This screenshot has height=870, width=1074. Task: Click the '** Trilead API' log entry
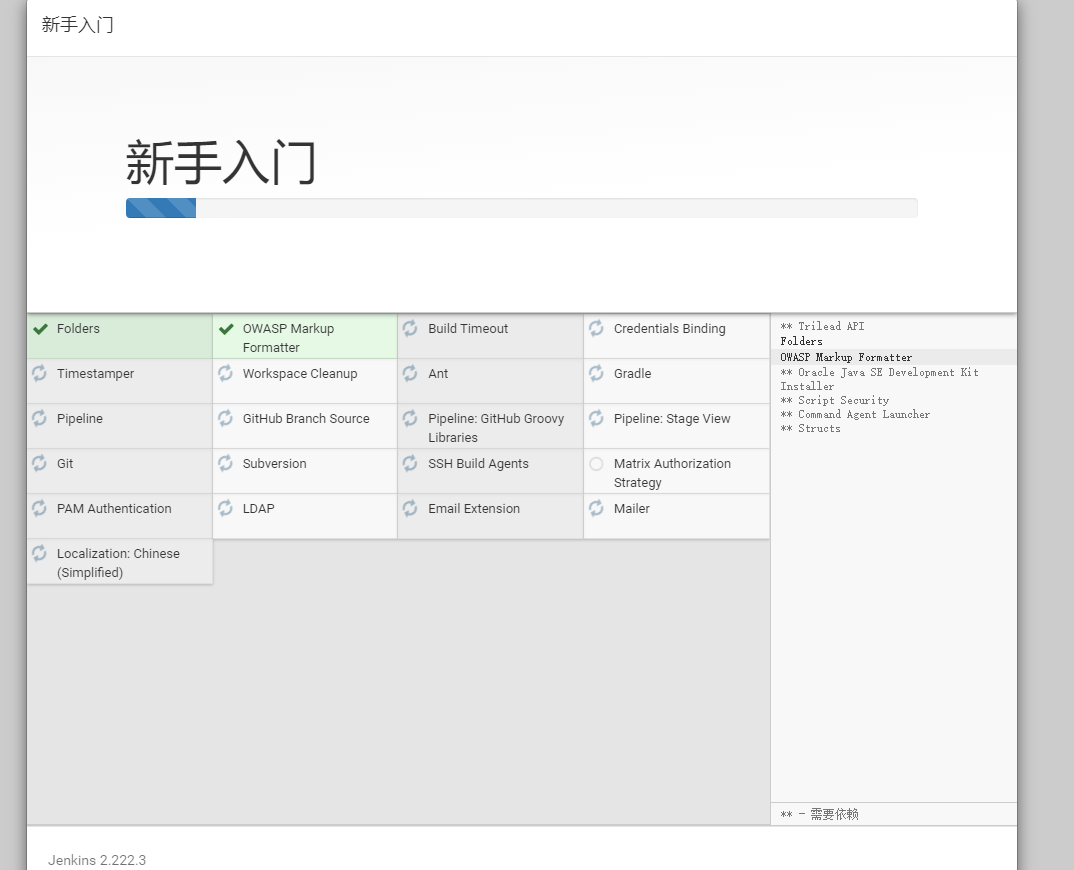pos(822,326)
